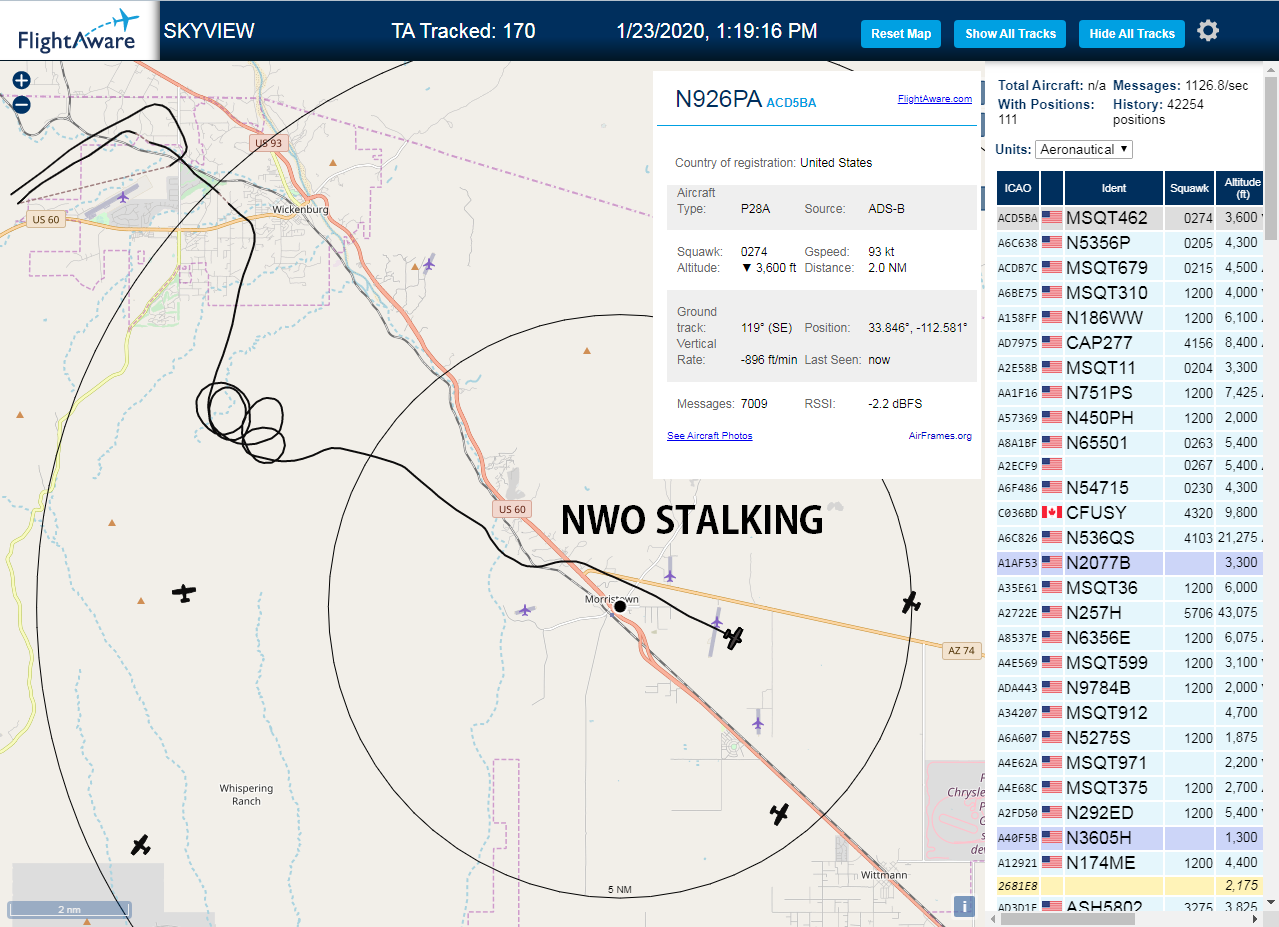Click the N926PA registration heading in info panel
Viewport: 1279px width, 927px height.
(x=718, y=98)
